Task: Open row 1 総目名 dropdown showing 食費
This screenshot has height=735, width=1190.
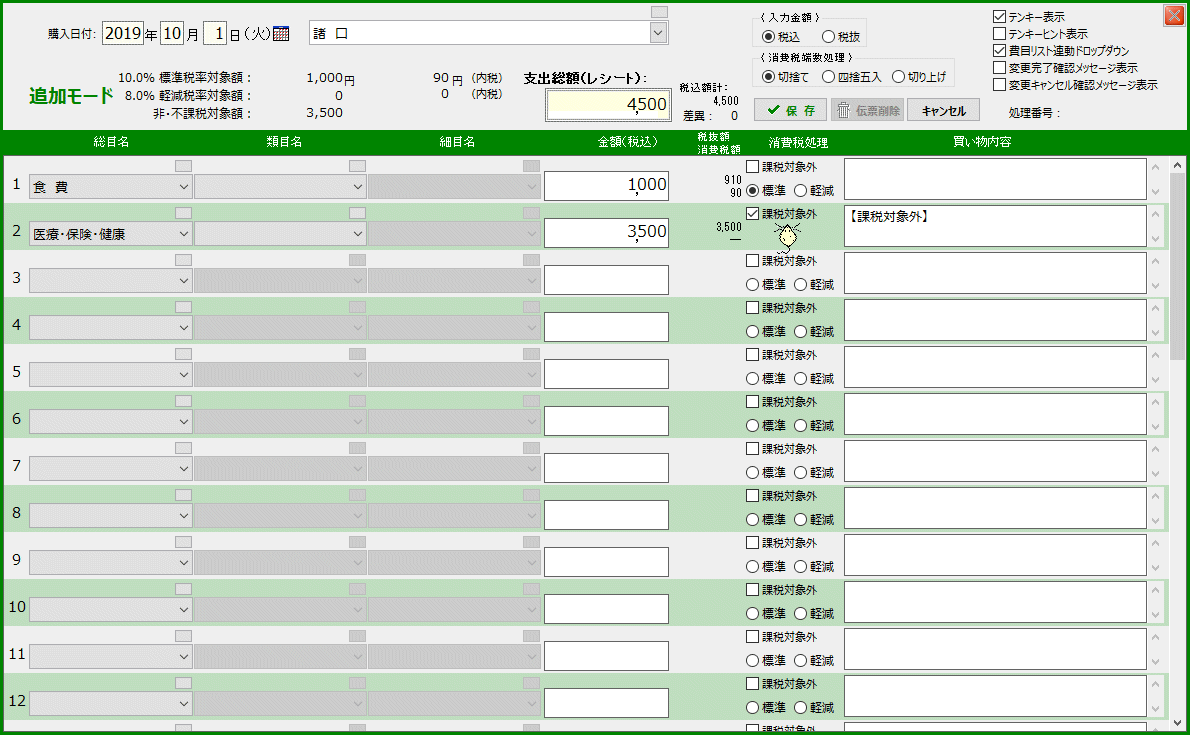Action: point(110,187)
